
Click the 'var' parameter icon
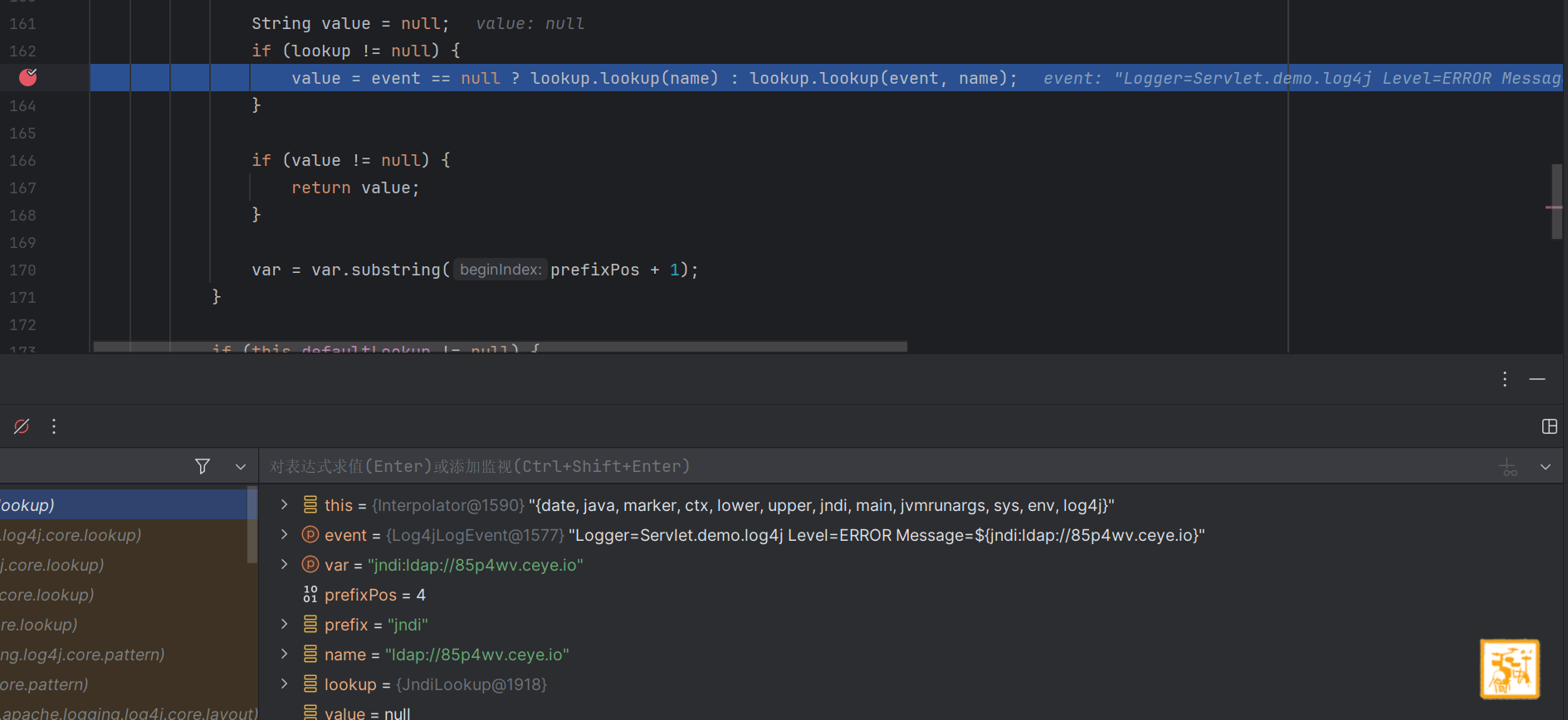(310, 564)
